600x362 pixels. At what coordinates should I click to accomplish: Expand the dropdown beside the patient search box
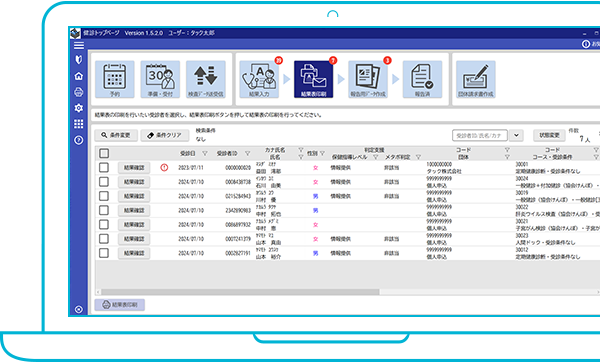click(x=516, y=135)
